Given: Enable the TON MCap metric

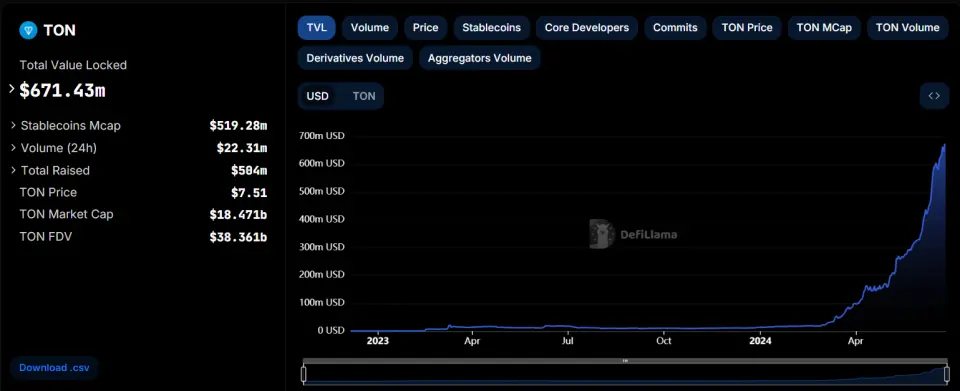Looking at the screenshot, I should tap(824, 28).
